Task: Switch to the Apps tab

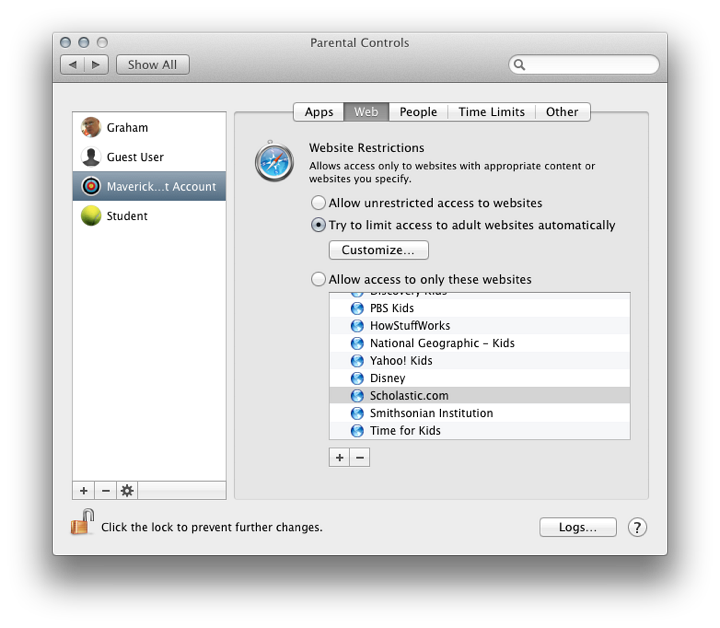Action: pos(319,112)
